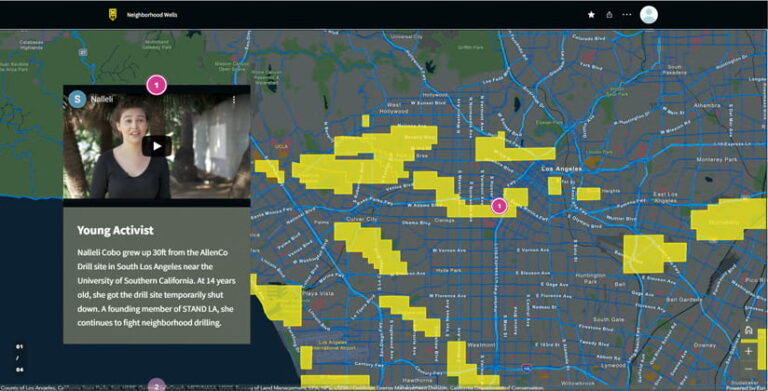The width and height of the screenshot is (768, 391).
Task: Click the 01 / 04 slide counter
Action: coord(20,358)
